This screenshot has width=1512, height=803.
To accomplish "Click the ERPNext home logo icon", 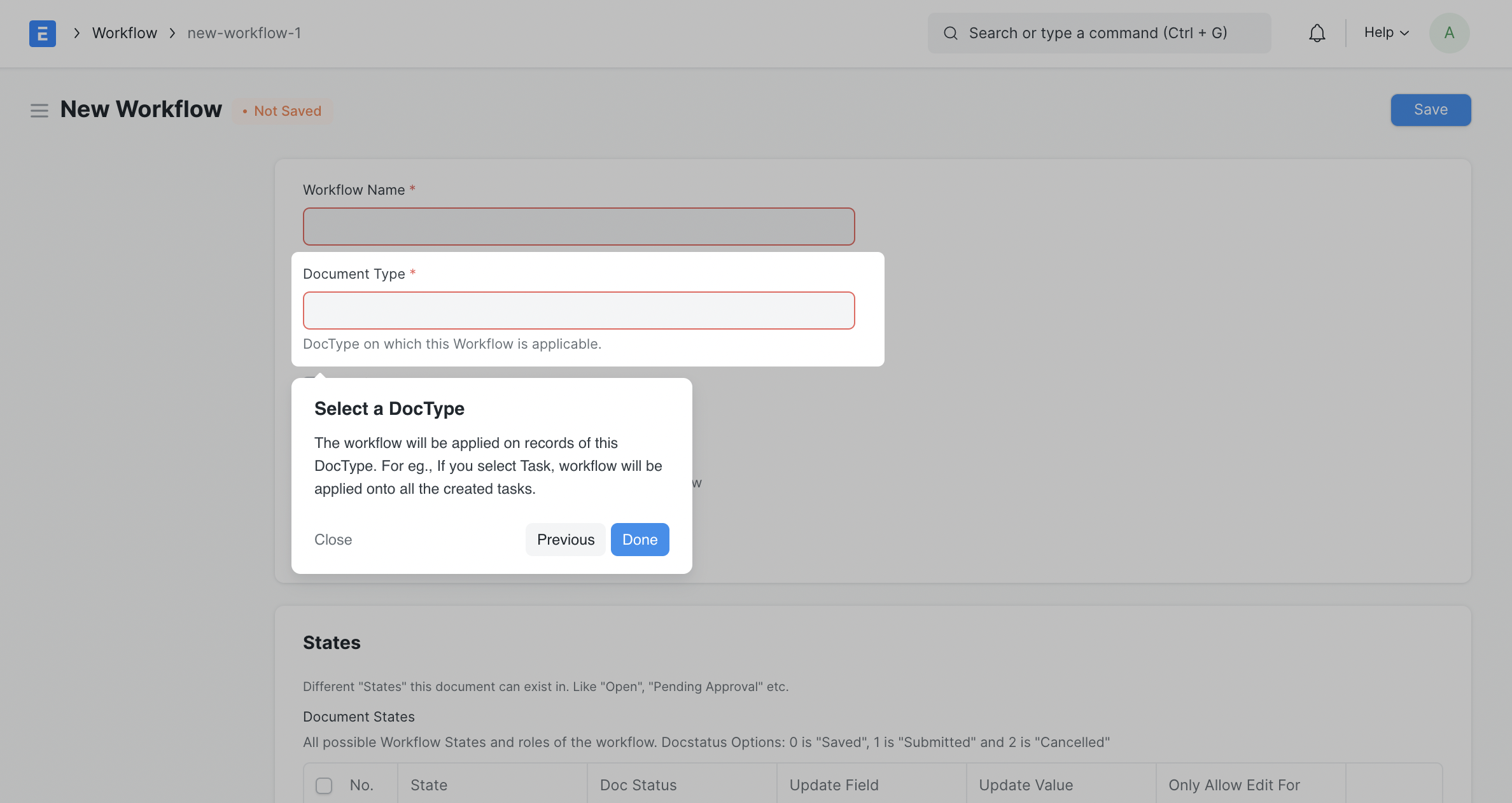I will point(43,33).
